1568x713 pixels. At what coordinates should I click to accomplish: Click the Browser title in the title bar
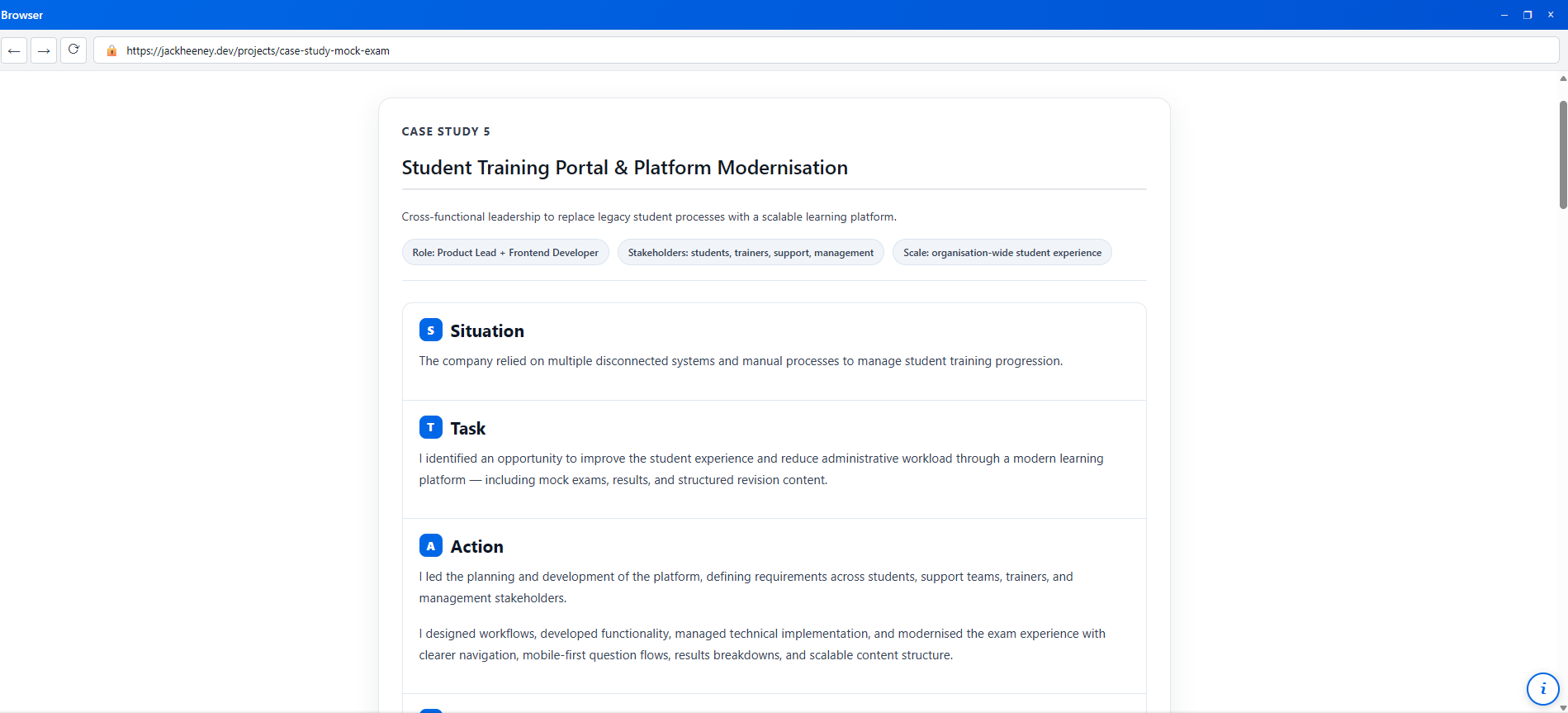(22, 15)
